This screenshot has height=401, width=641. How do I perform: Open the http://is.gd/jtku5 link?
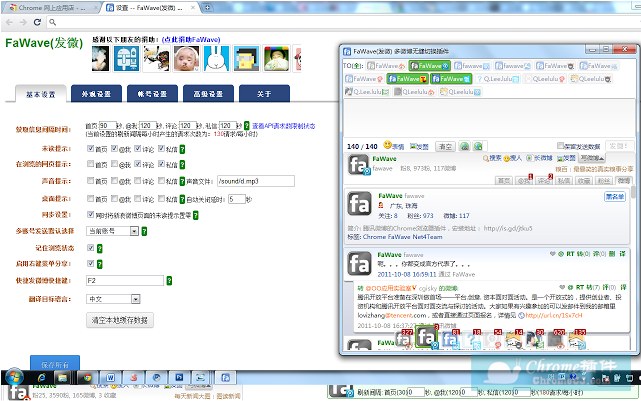[x=508, y=229]
